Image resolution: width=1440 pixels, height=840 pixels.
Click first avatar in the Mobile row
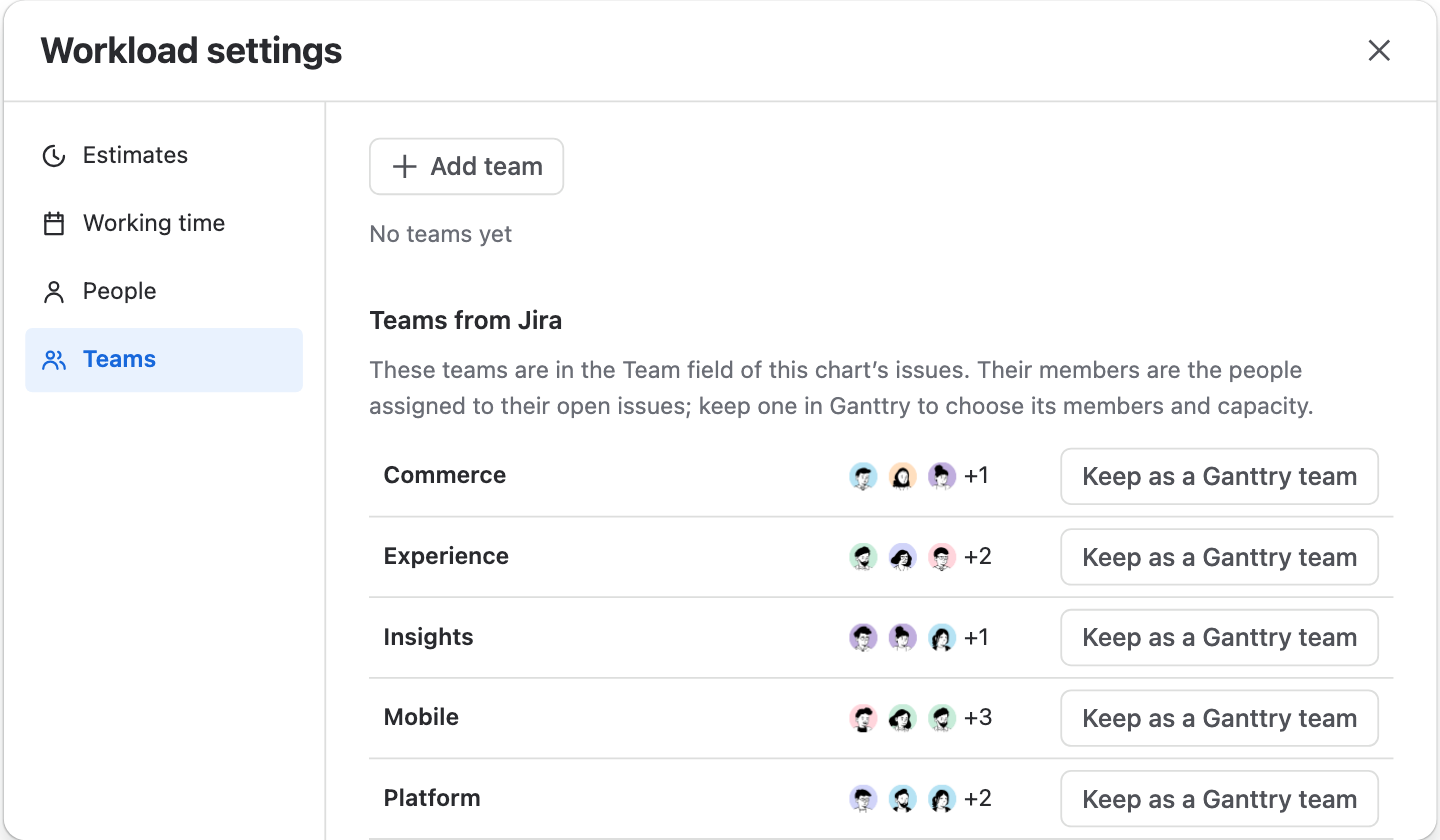tap(863, 718)
